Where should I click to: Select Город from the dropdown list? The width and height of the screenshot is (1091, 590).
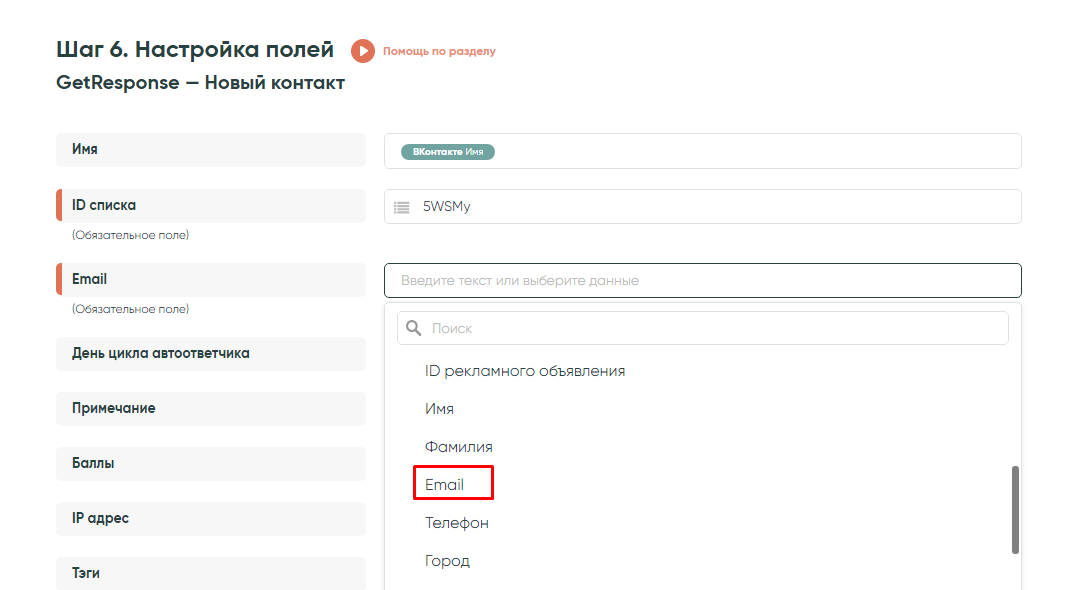(x=447, y=561)
